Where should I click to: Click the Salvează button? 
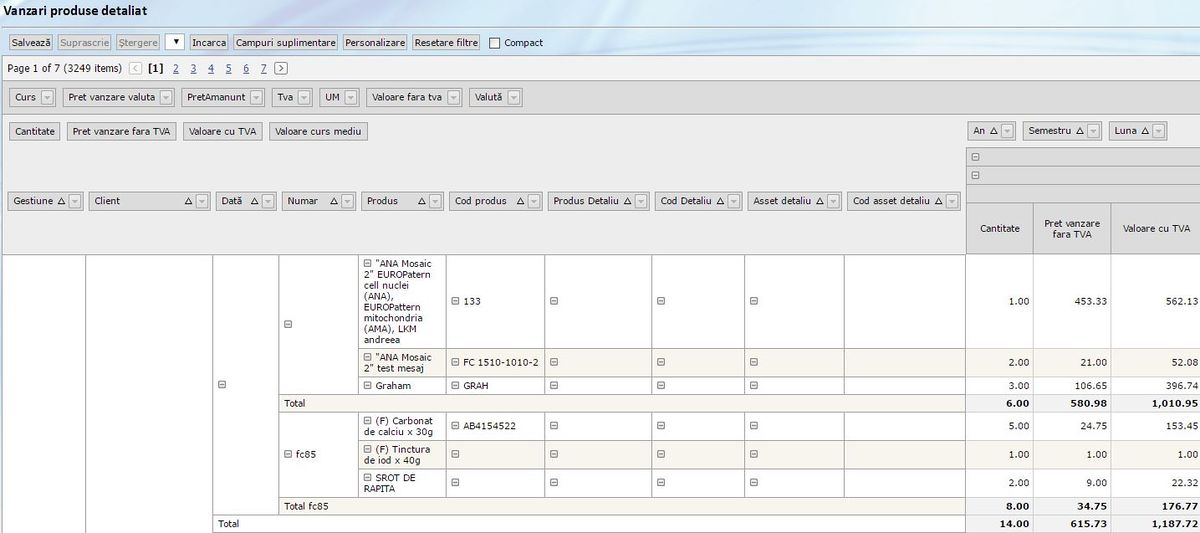[31, 43]
